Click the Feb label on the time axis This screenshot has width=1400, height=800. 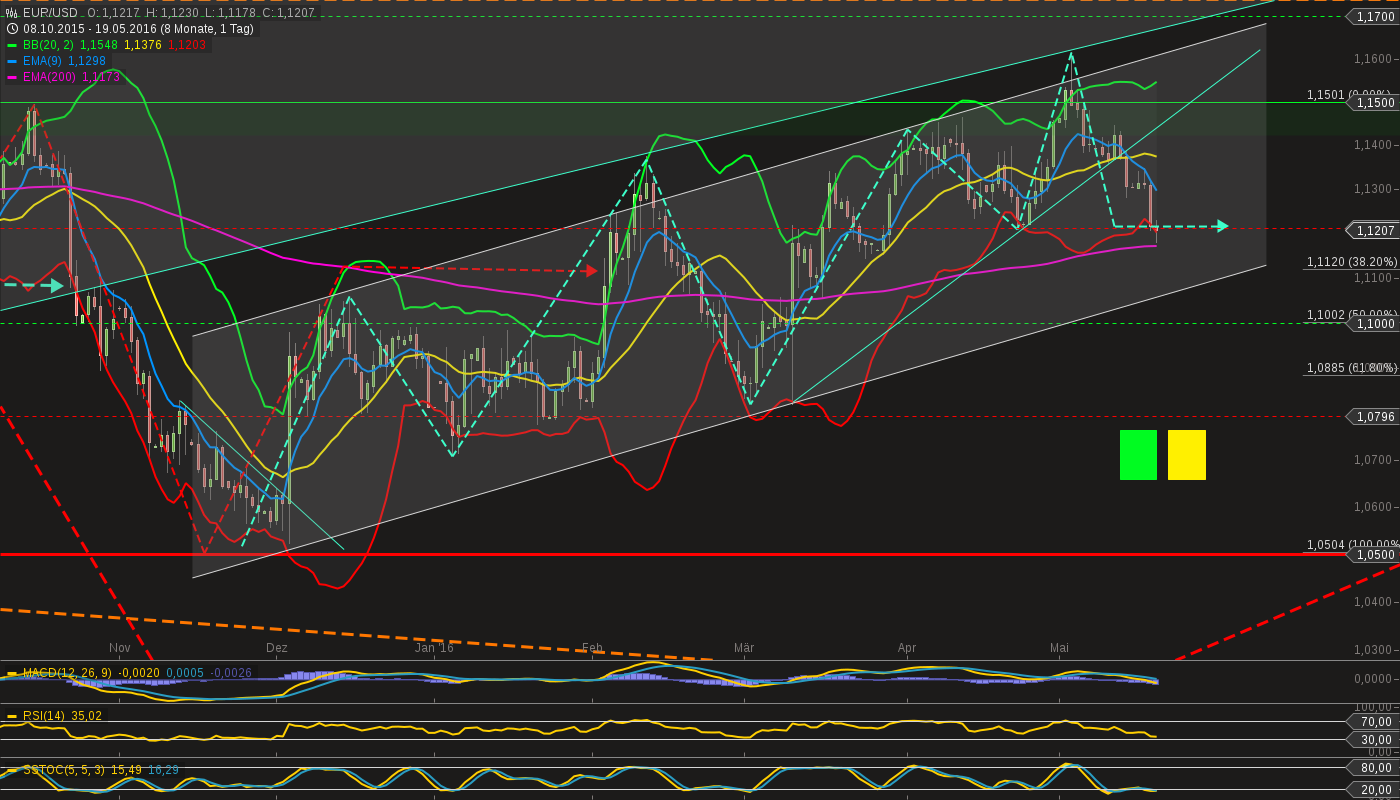pos(592,648)
